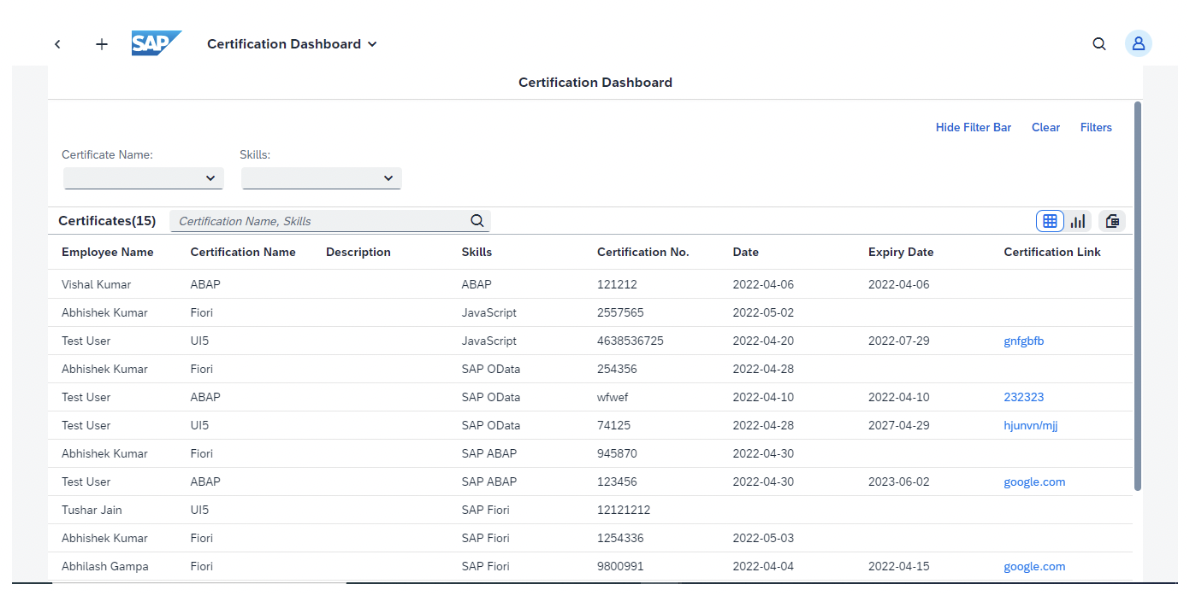Viewport: 1188px width, 594px height.
Task: Switch to the bar chart view
Action: pyautogui.click(x=1078, y=220)
